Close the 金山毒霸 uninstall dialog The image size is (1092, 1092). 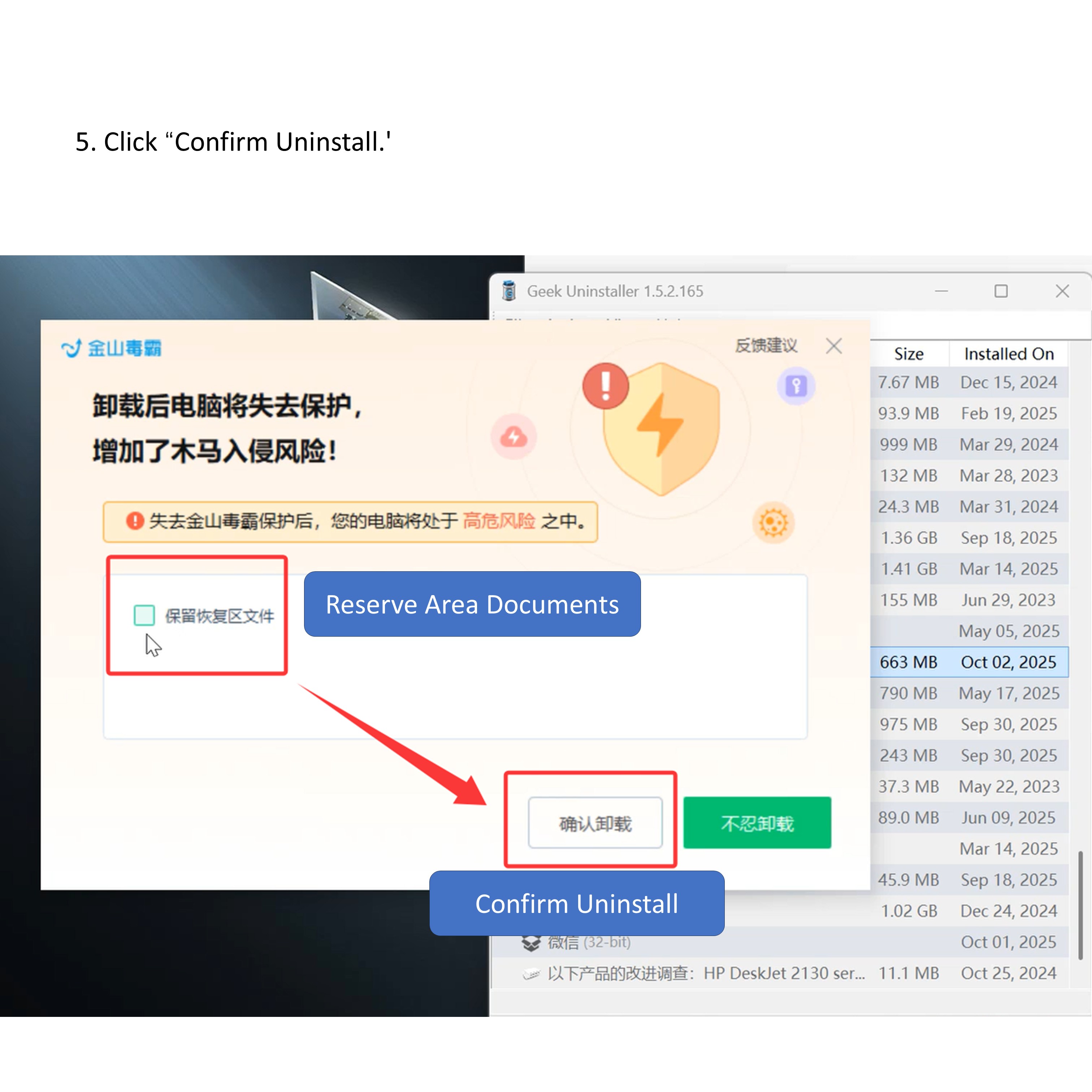click(x=834, y=346)
